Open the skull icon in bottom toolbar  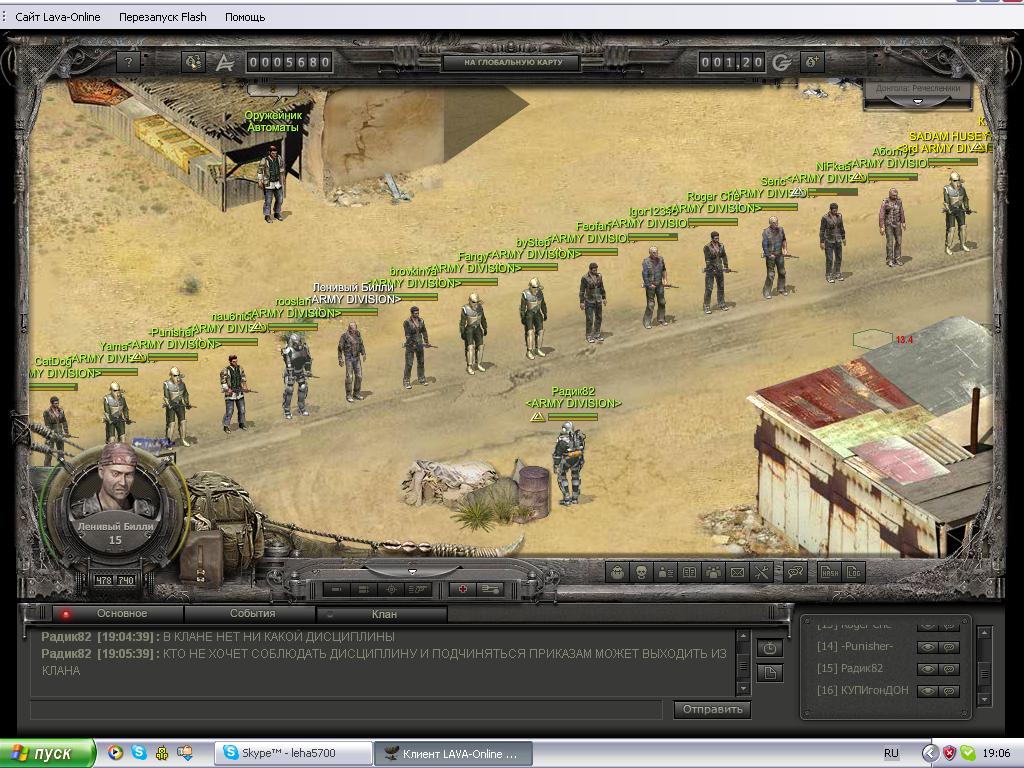point(641,573)
